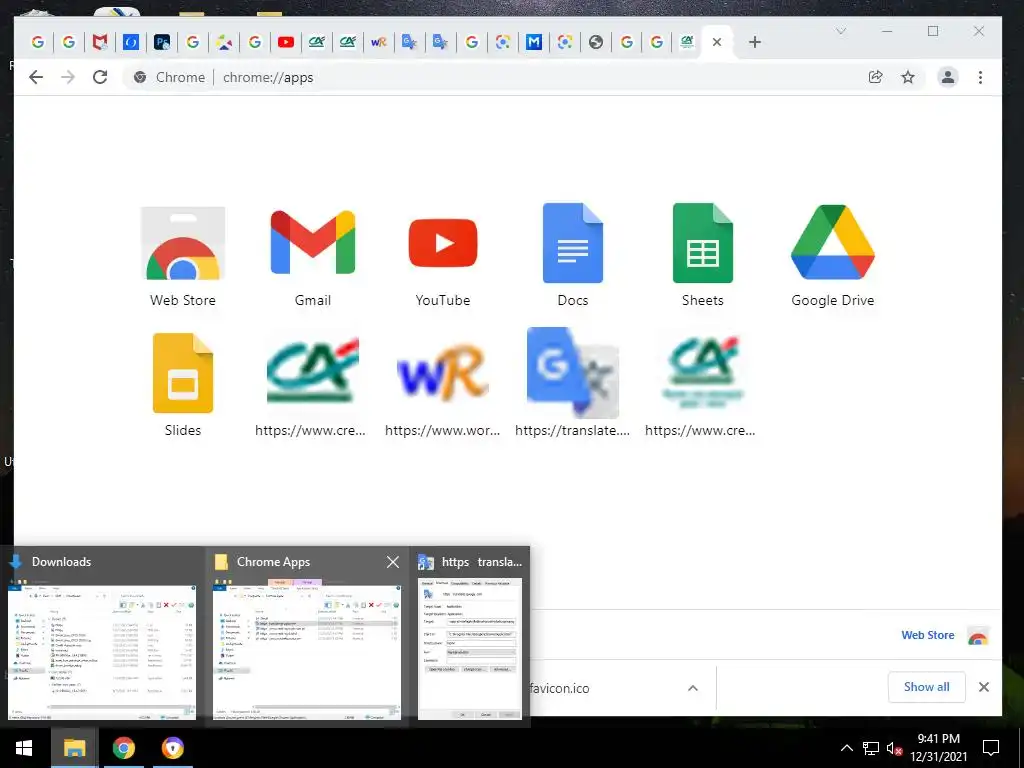Click the Chrome icon in the taskbar
Screen dimensions: 1024x768
pyautogui.click(x=123, y=748)
